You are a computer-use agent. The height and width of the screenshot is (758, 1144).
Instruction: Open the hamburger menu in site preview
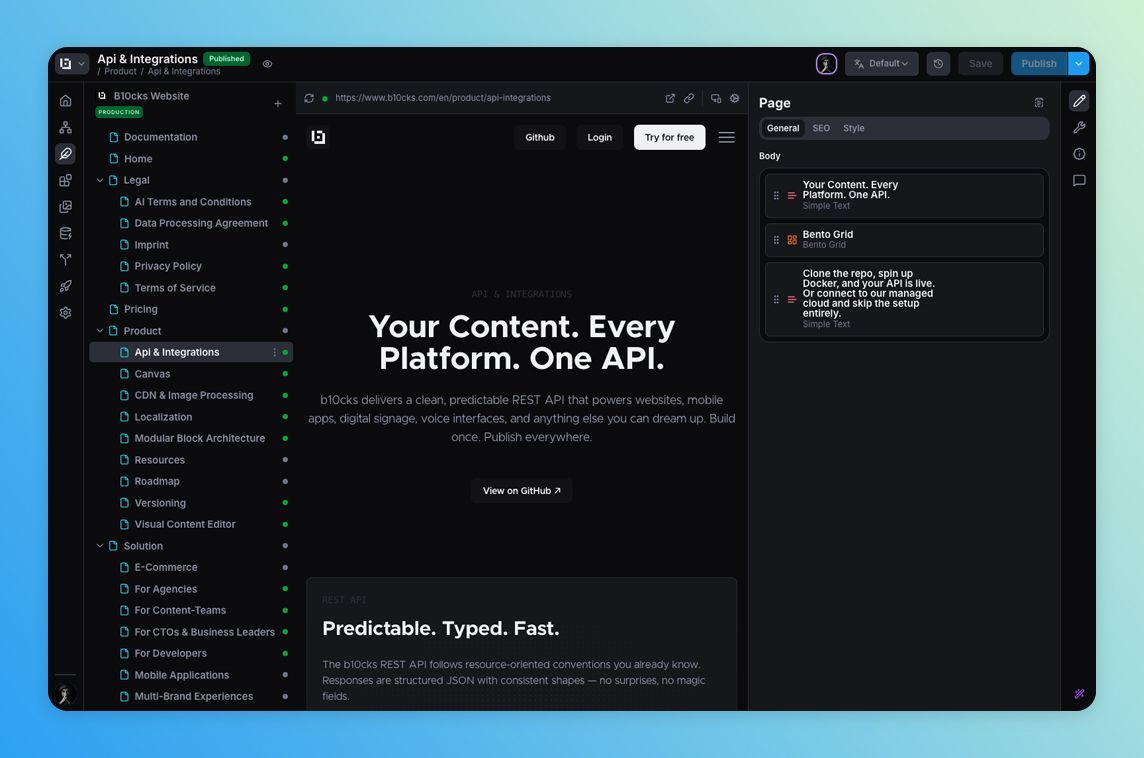pyautogui.click(x=727, y=137)
